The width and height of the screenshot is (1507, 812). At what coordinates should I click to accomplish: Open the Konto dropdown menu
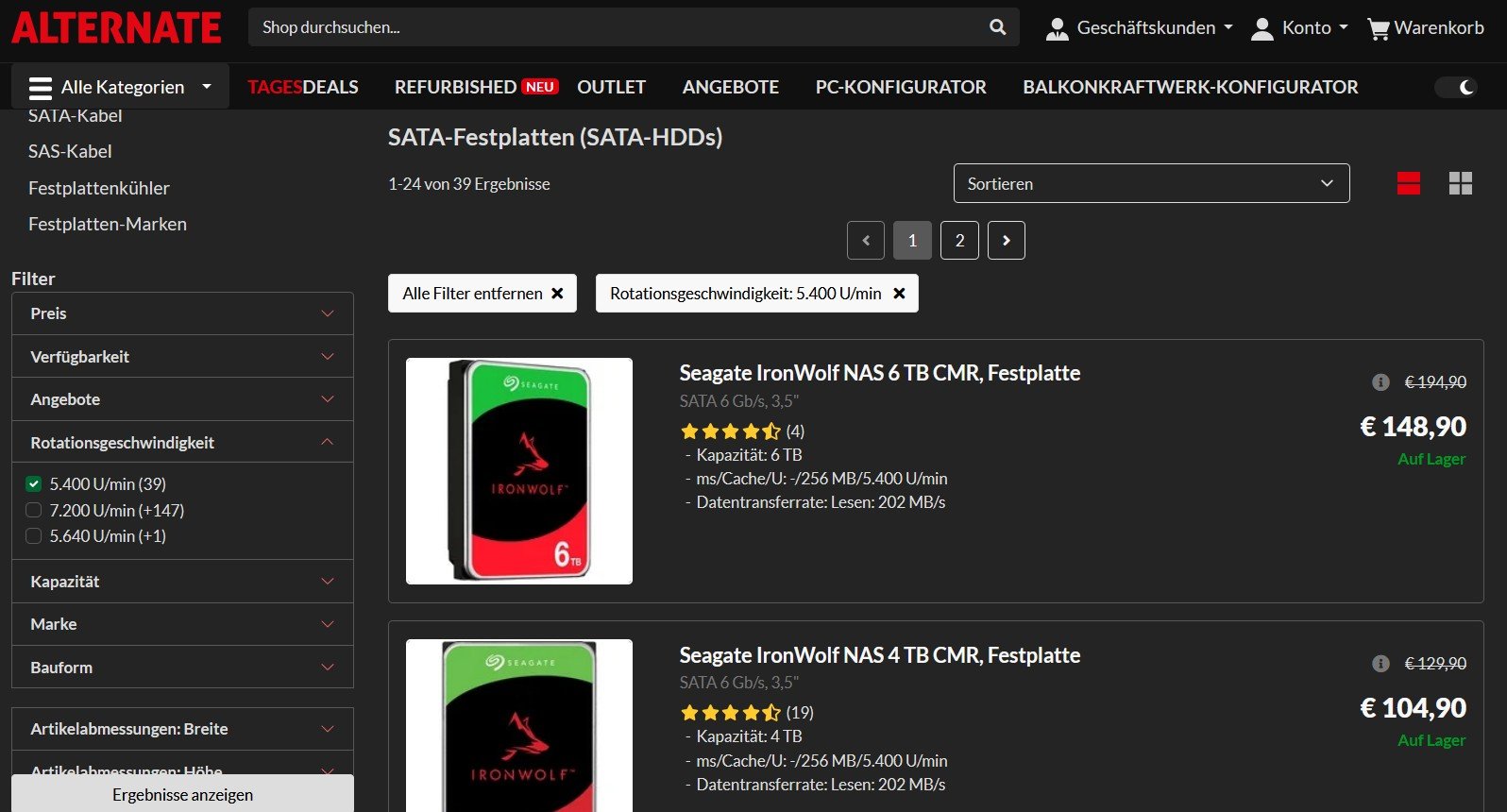tap(1300, 28)
